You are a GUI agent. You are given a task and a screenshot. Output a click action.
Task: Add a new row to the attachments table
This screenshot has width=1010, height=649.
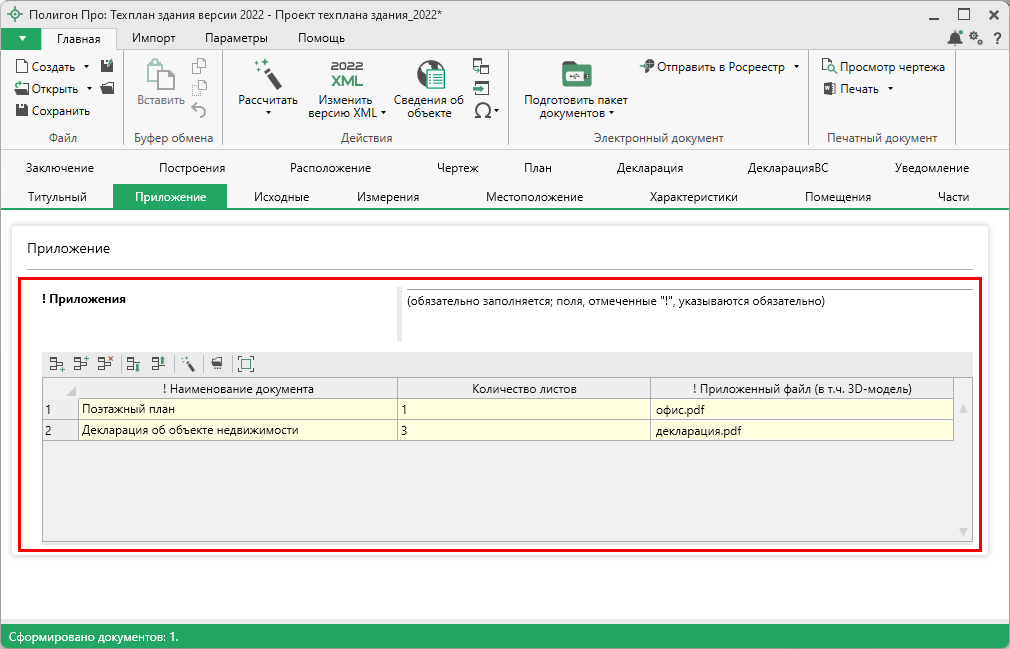pos(58,364)
